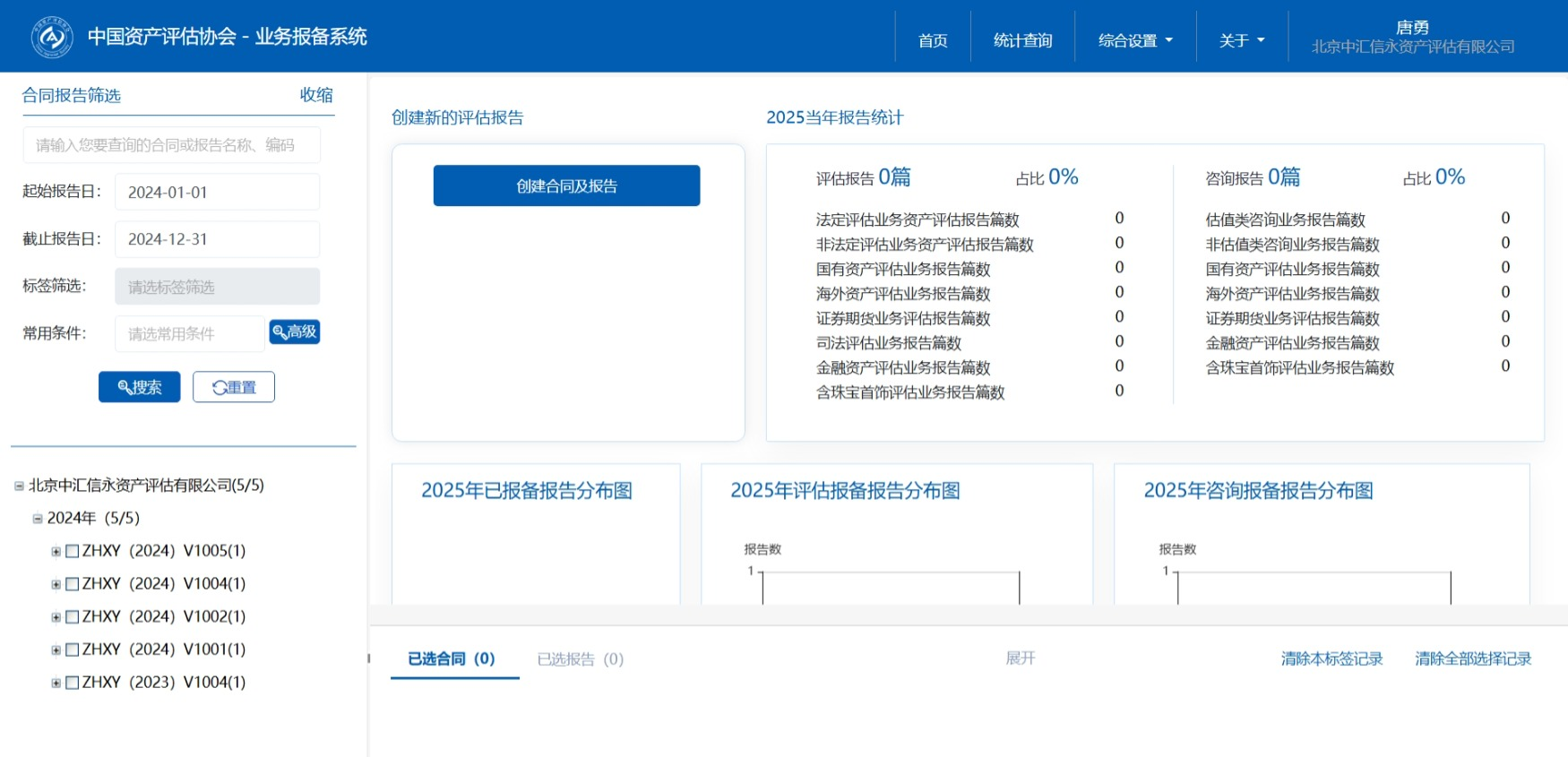Screen dimensions: 1568x757
Task: Select the ZHXY (2024) V1005 checkbox
Action: [x=73, y=551]
